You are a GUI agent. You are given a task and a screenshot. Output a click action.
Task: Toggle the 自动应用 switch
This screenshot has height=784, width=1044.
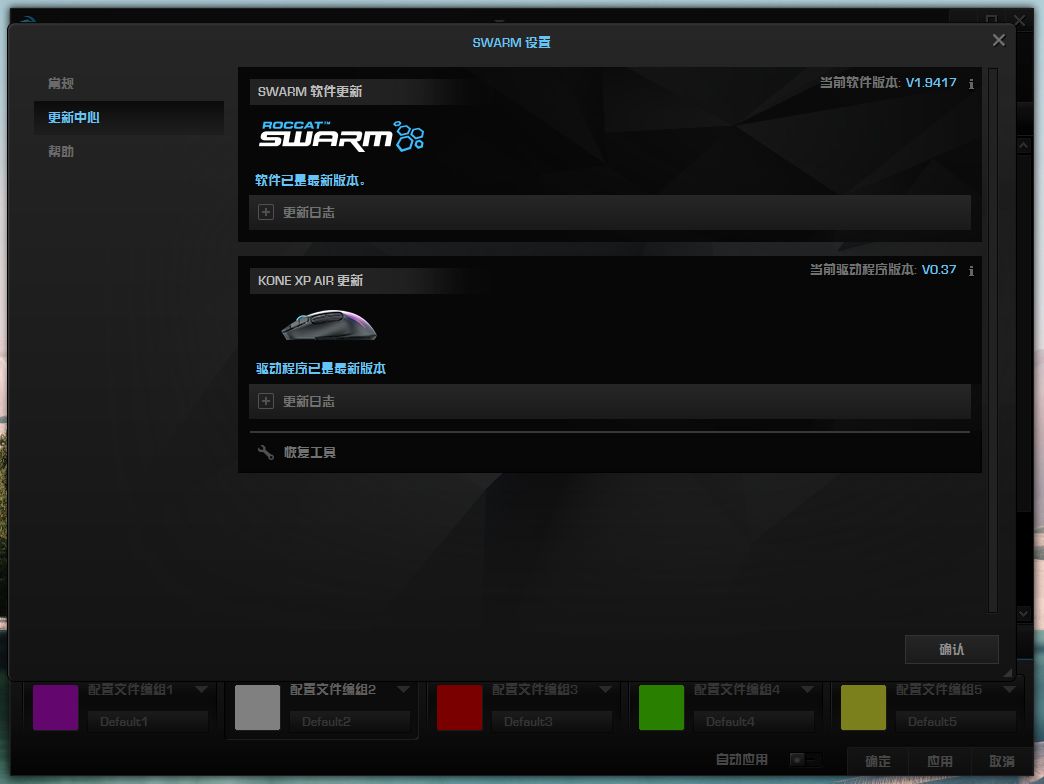[x=805, y=760]
